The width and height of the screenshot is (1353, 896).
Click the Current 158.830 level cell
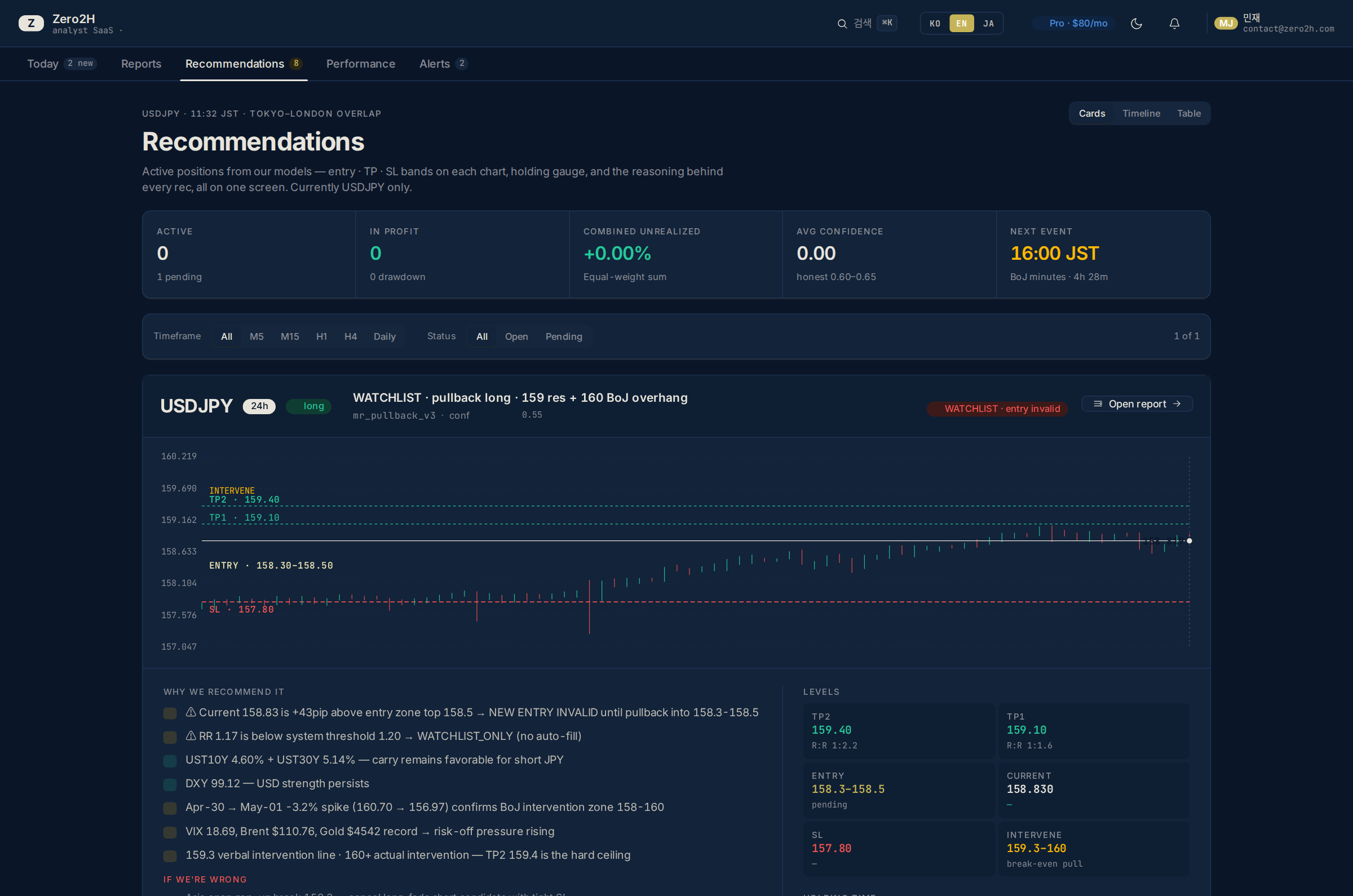click(x=1094, y=789)
